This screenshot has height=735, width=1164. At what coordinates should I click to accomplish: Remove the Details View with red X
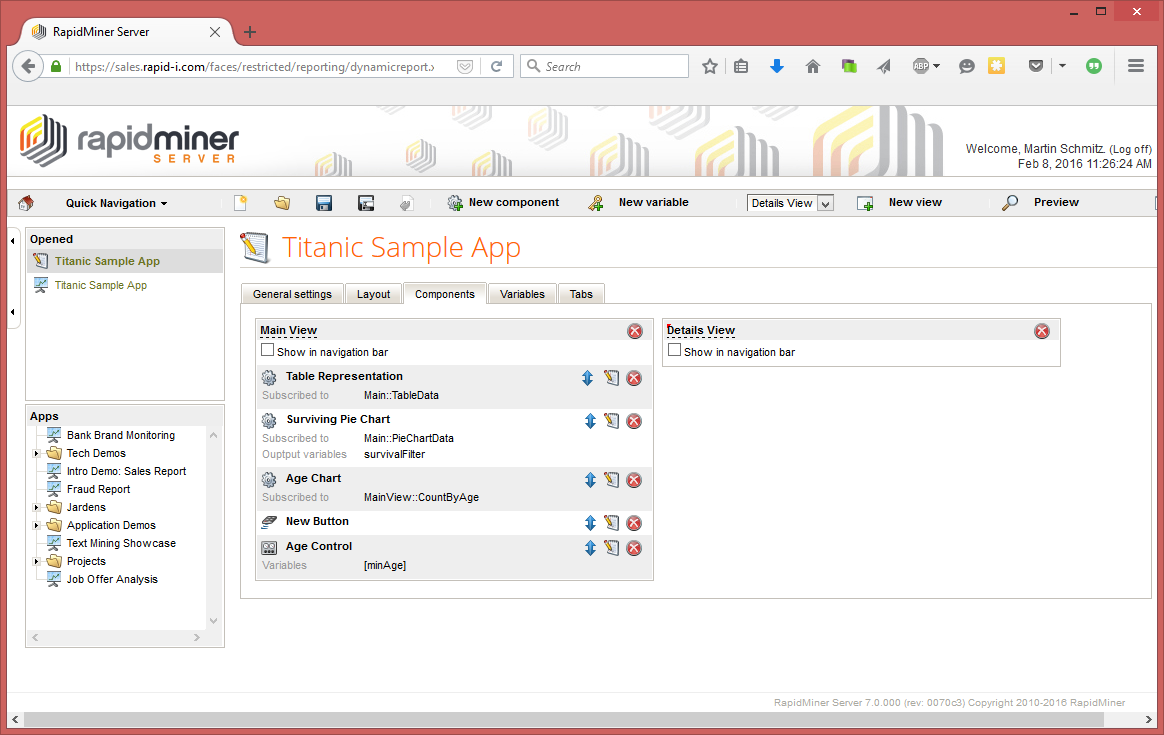pyautogui.click(x=1042, y=331)
